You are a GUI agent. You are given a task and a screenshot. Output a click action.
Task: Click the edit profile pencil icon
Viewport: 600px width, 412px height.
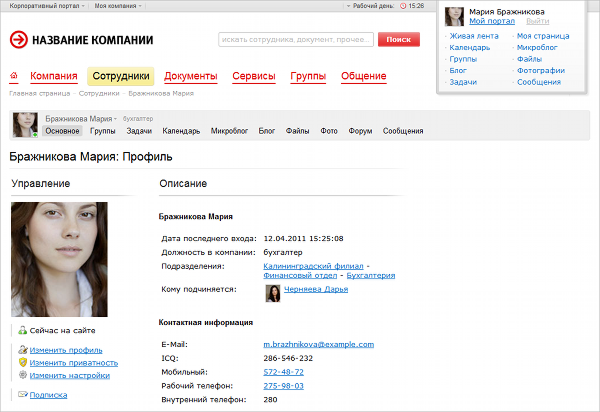click(23, 350)
